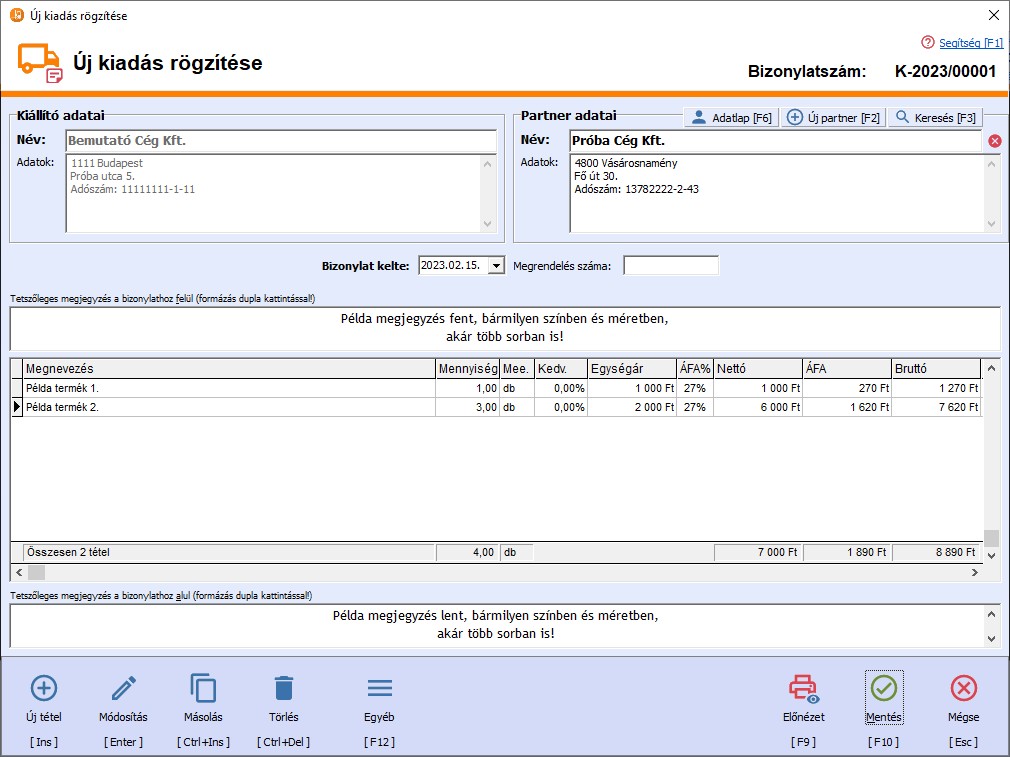Open the Segítség [F1] help link
This screenshot has width=1010, height=757.
pyautogui.click(x=970, y=43)
